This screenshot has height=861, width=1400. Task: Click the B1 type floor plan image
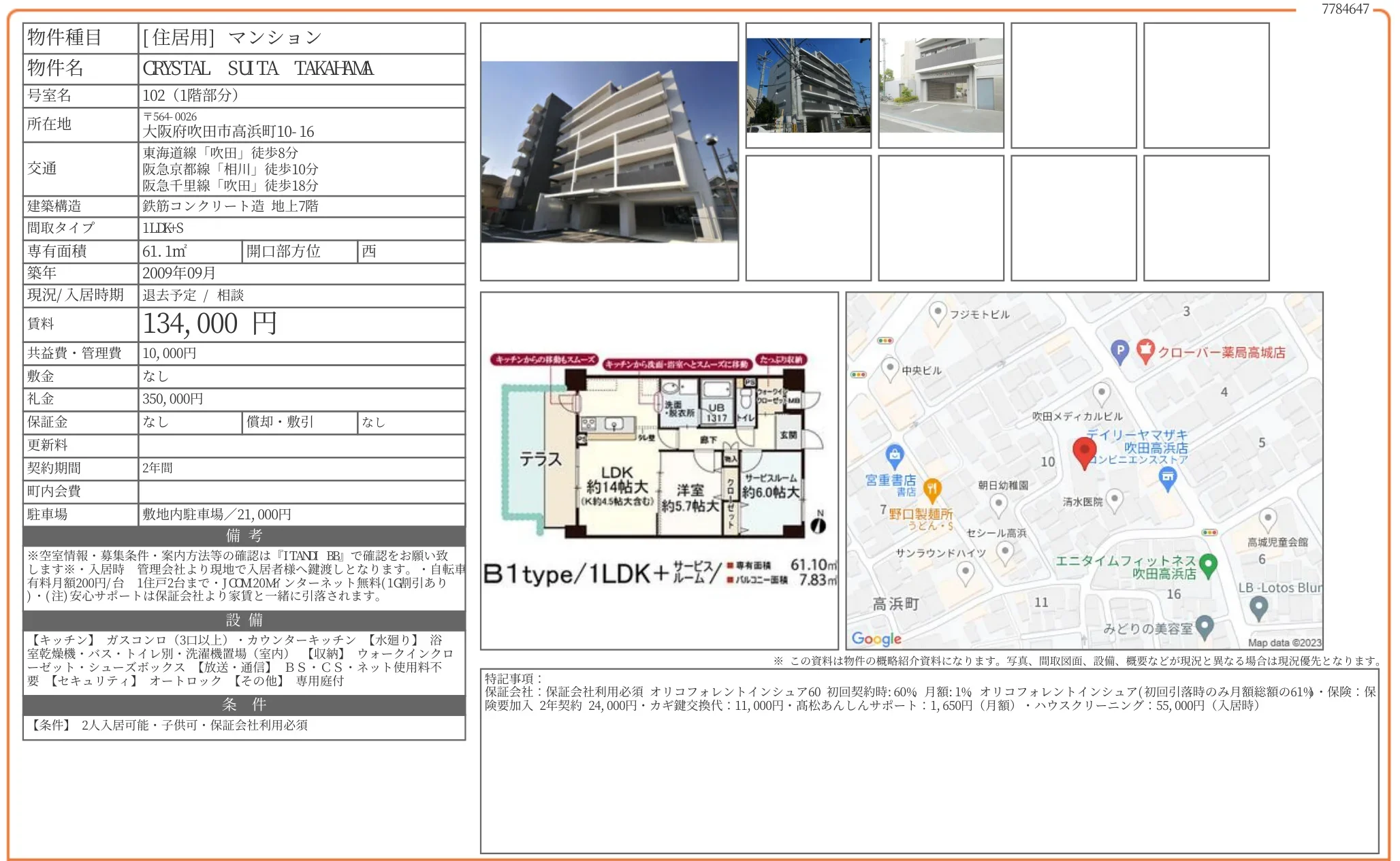(658, 470)
